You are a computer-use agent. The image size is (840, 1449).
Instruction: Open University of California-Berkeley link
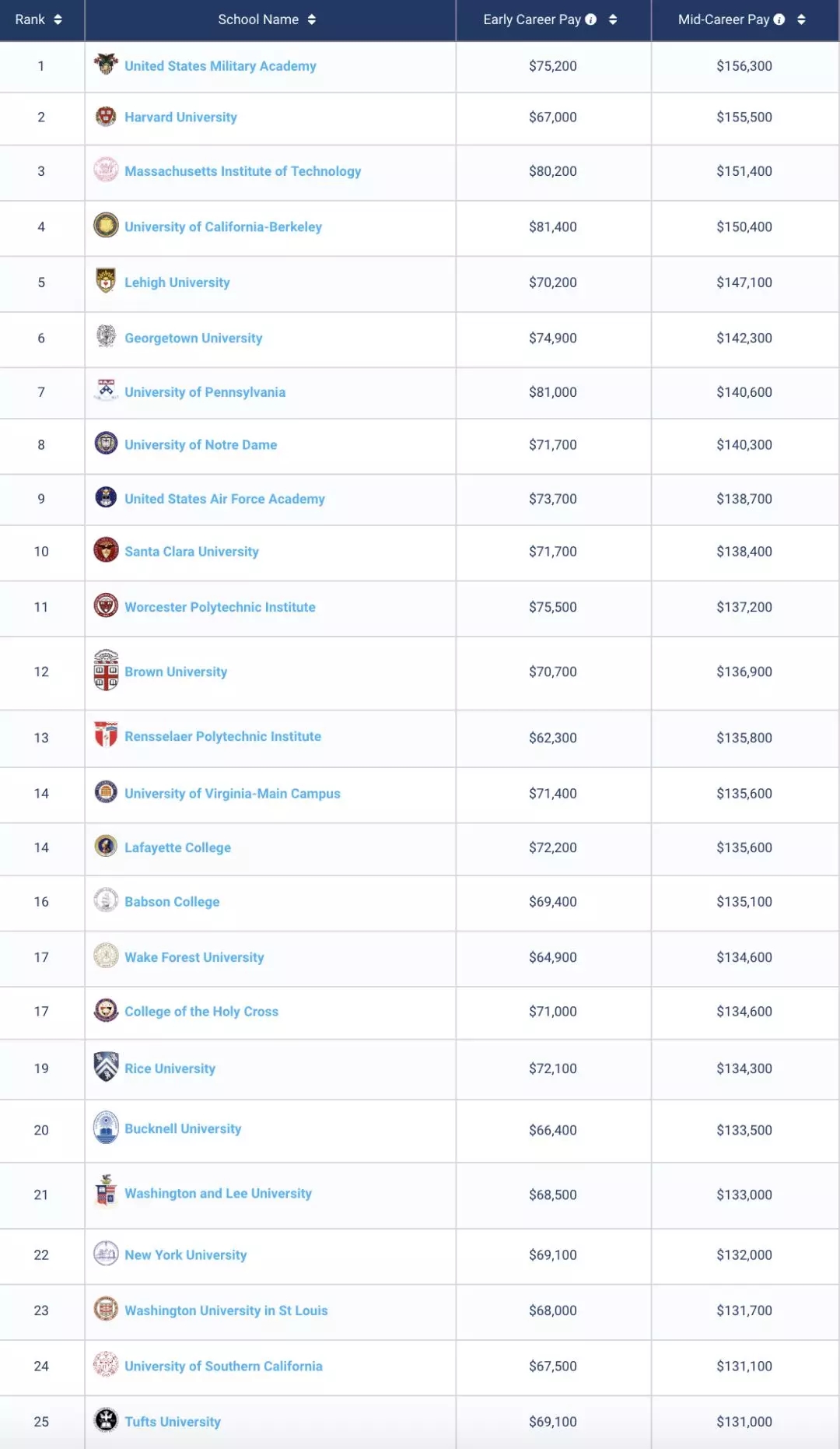click(223, 227)
